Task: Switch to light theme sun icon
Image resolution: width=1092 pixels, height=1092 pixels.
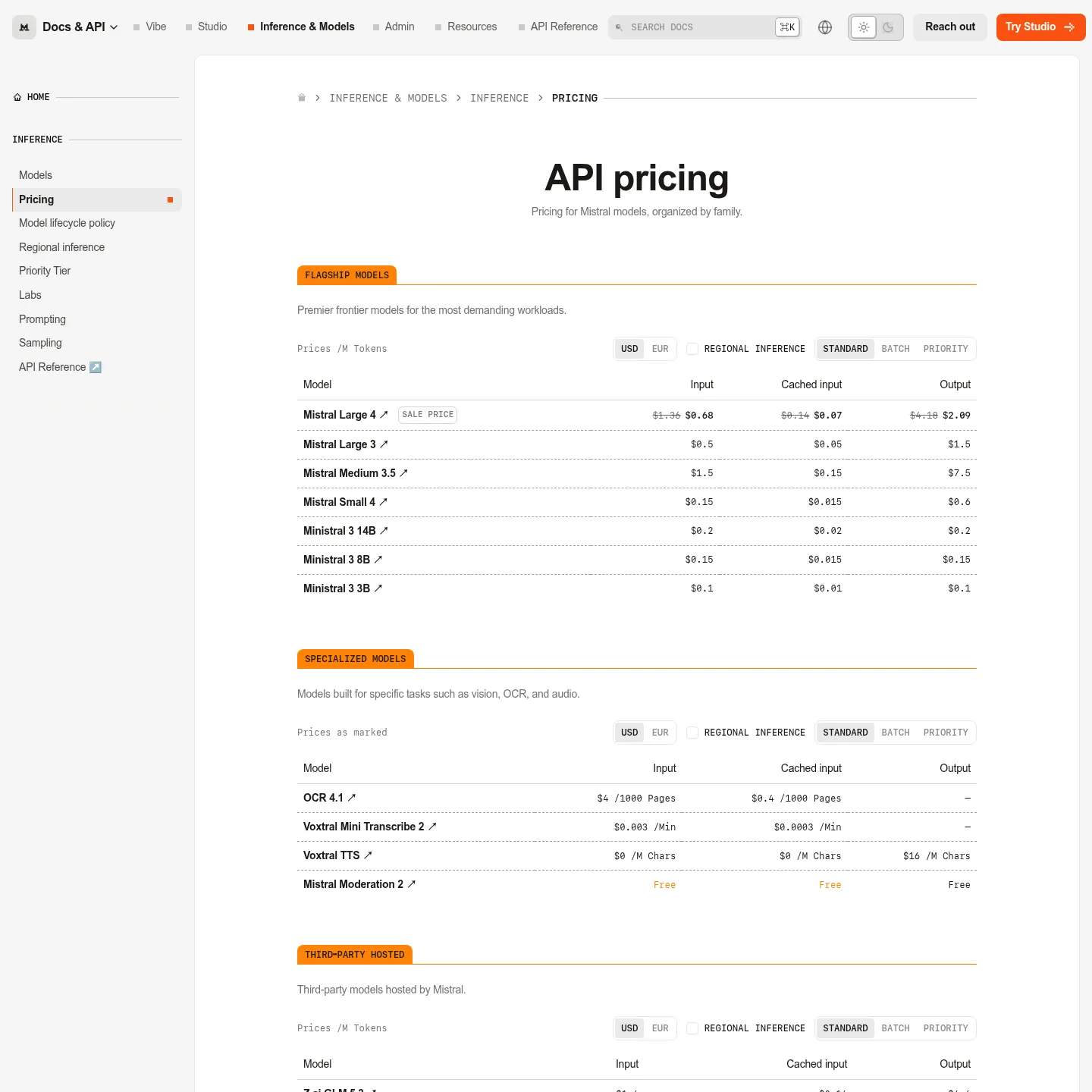Action: pos(863,27)
